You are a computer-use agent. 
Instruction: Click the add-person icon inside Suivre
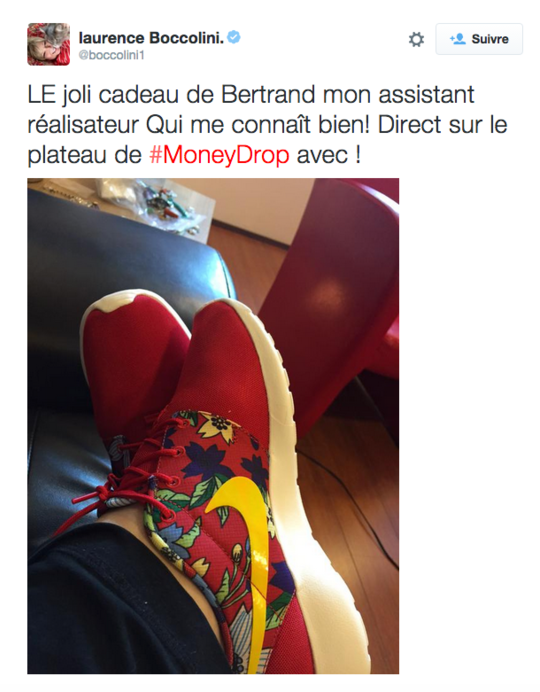coord(458,39)
